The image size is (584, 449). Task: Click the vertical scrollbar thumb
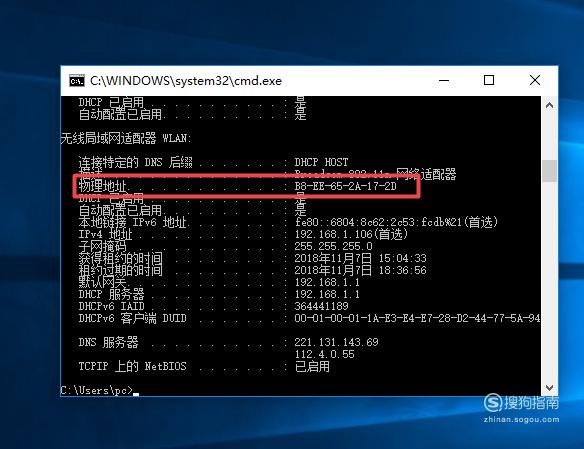[x=549, y=171]
